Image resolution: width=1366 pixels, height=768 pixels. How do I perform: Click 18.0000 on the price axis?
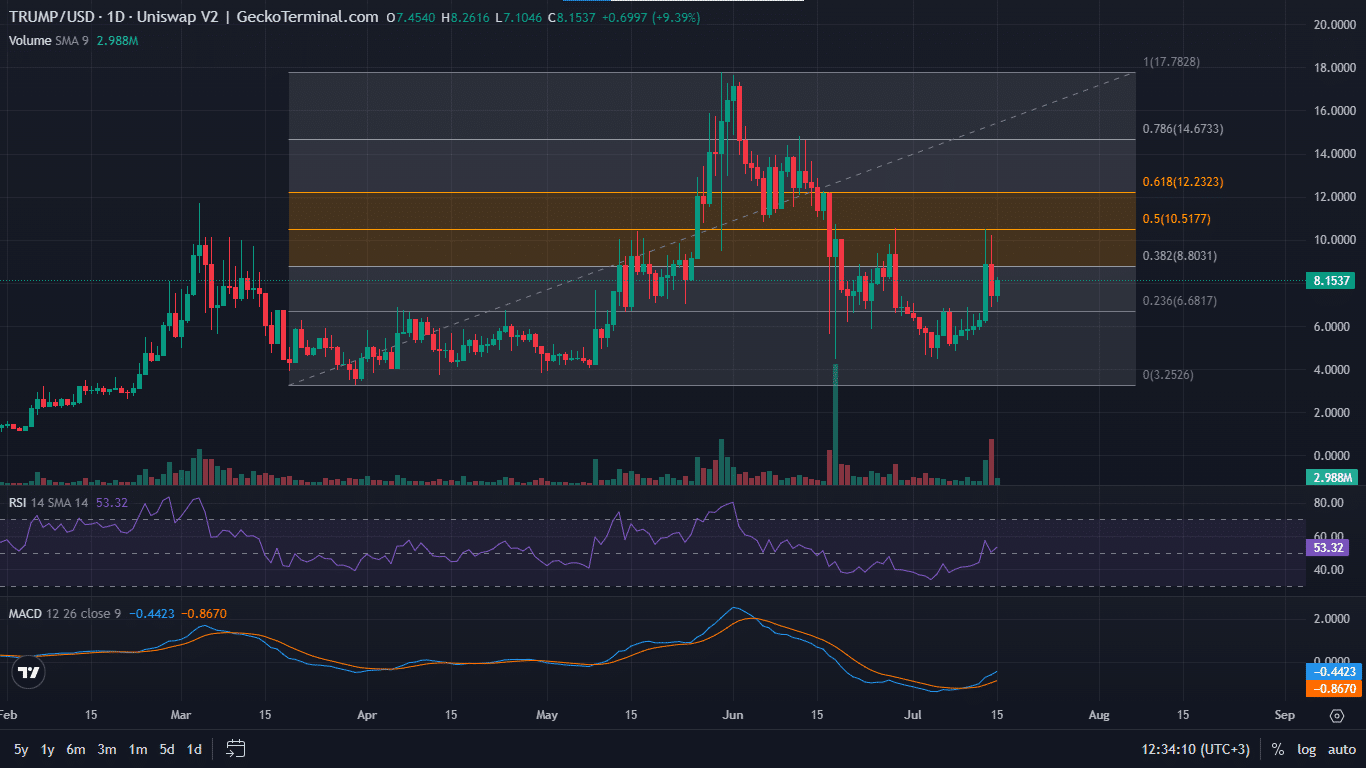pos(1333,68)
